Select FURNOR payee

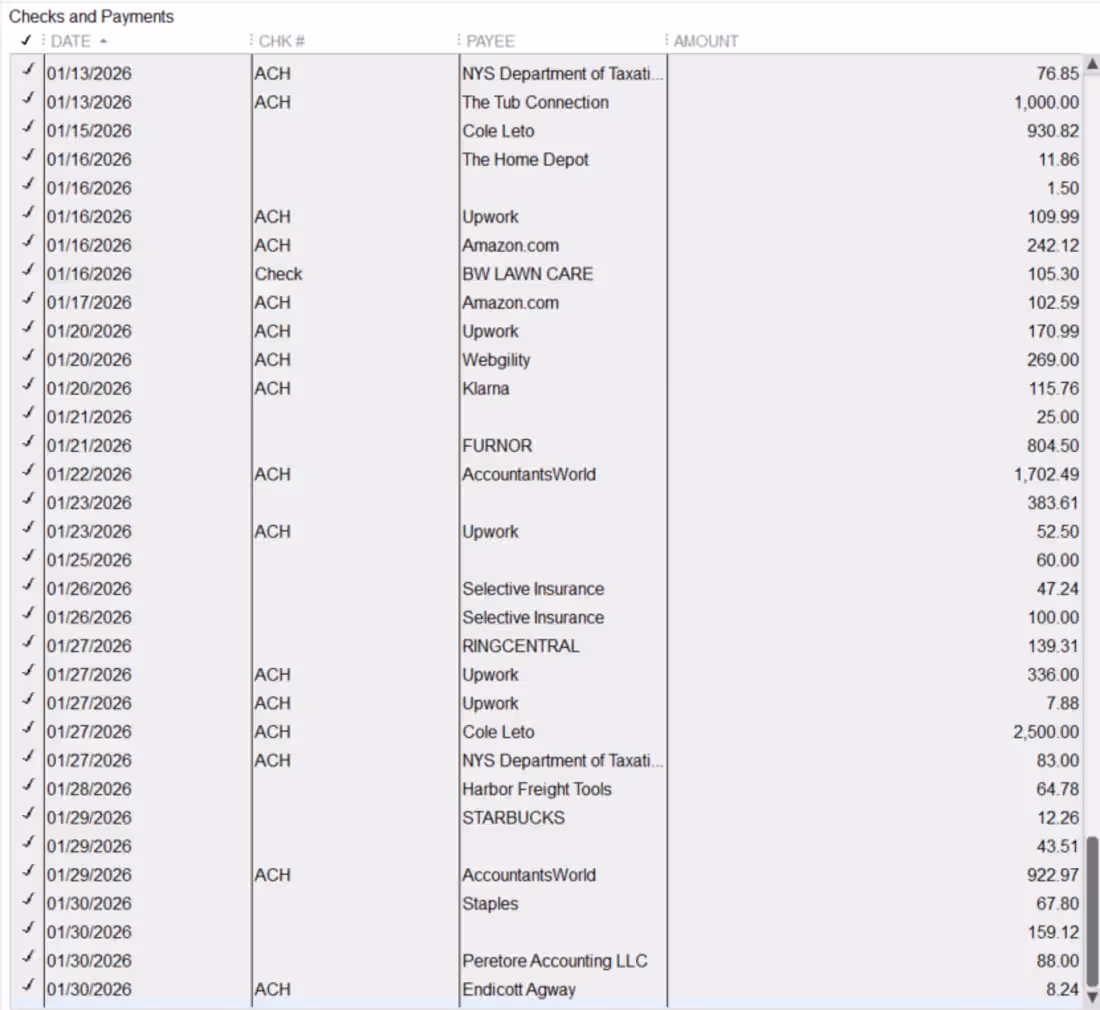point(497,446)
